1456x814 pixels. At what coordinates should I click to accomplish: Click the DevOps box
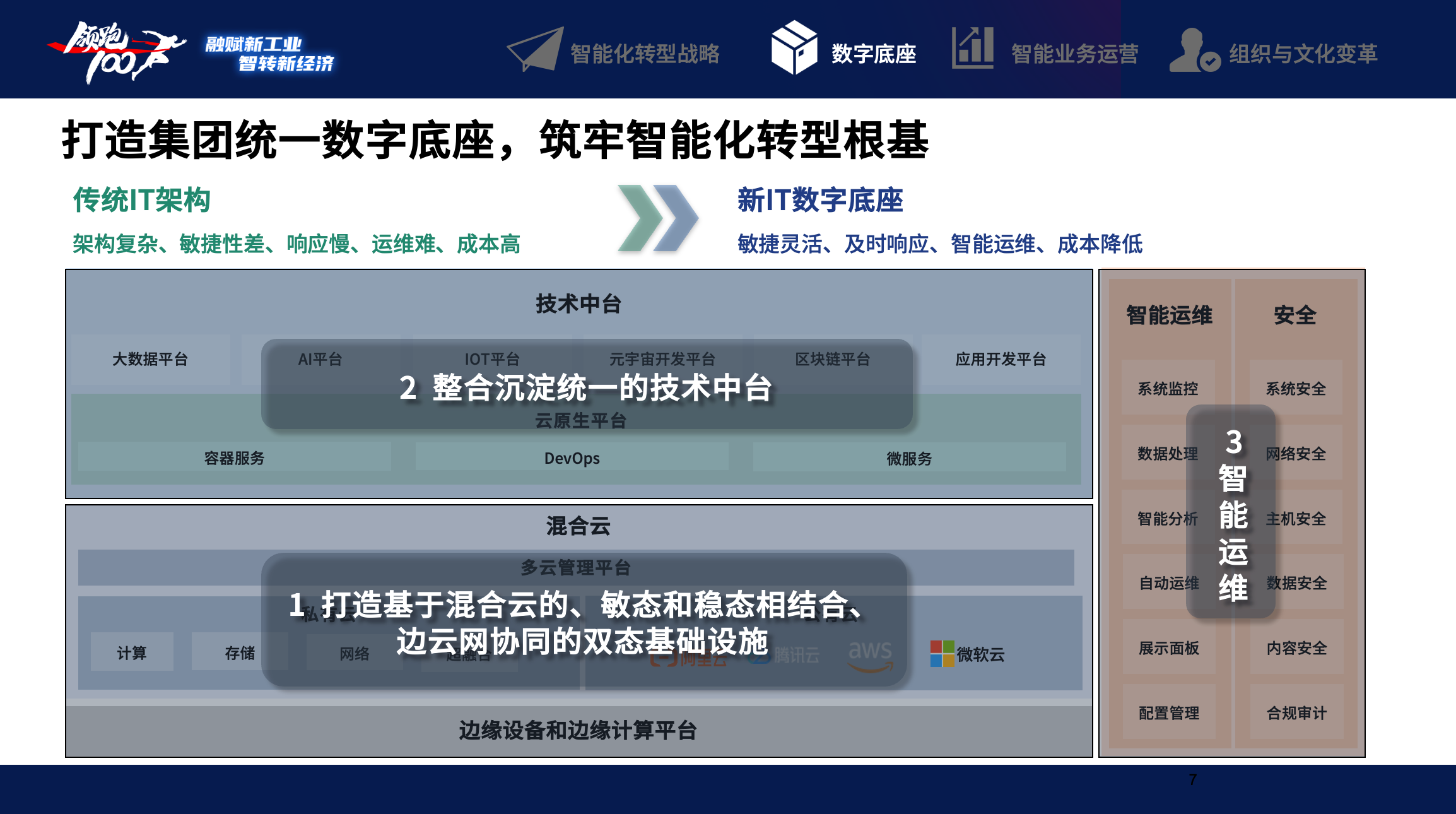point(572,457)
